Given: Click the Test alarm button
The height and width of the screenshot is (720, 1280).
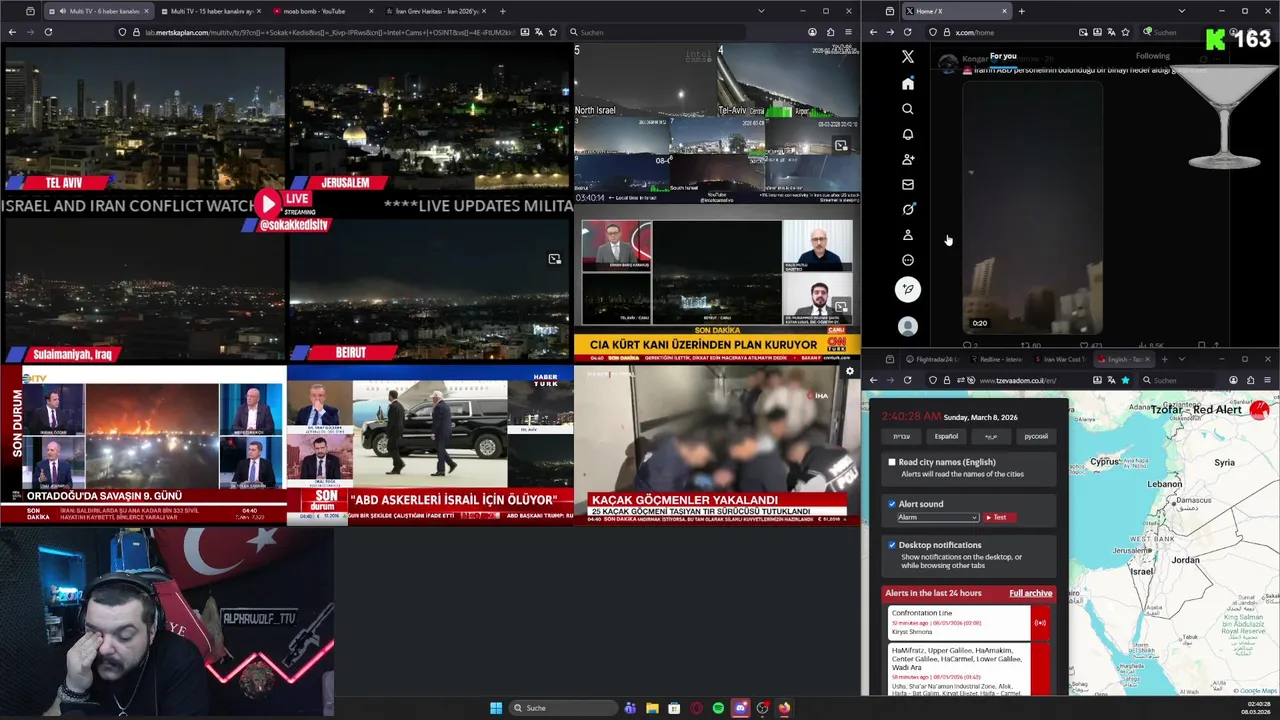Looking at the screenshot, I should click(x=999, y=517).
